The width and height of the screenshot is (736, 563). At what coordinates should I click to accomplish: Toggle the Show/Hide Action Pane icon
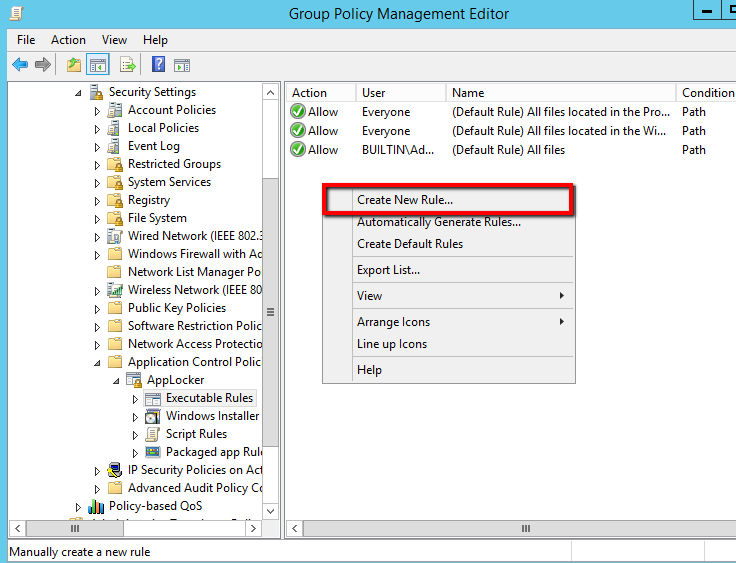(x=182, y=65)
